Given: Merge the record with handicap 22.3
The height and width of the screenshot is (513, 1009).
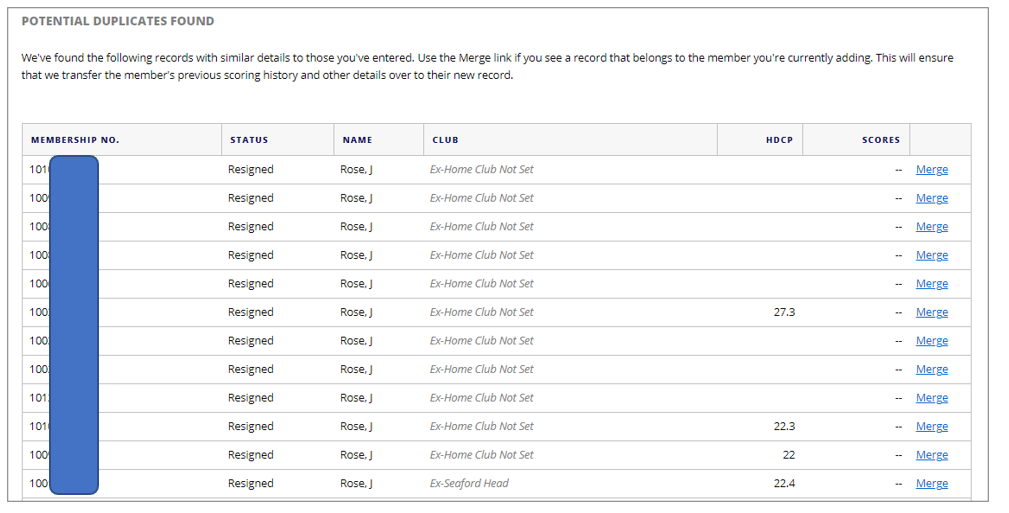Looking at the screenshot, I should point(931,426).
